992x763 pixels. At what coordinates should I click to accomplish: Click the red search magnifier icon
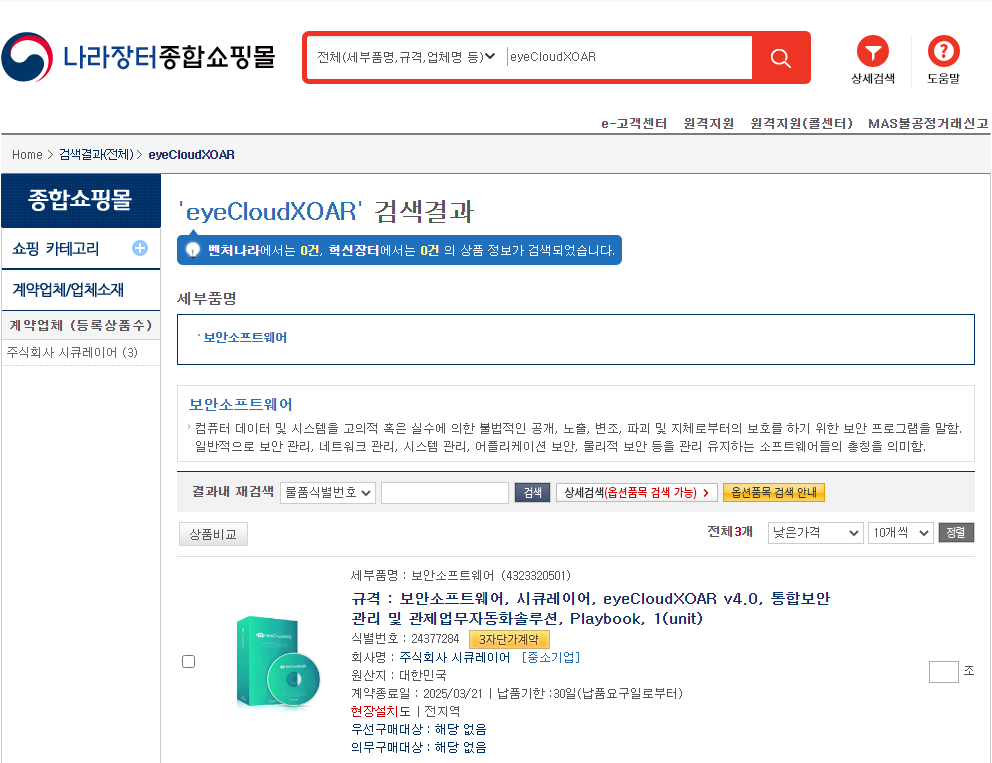(780, 57)
